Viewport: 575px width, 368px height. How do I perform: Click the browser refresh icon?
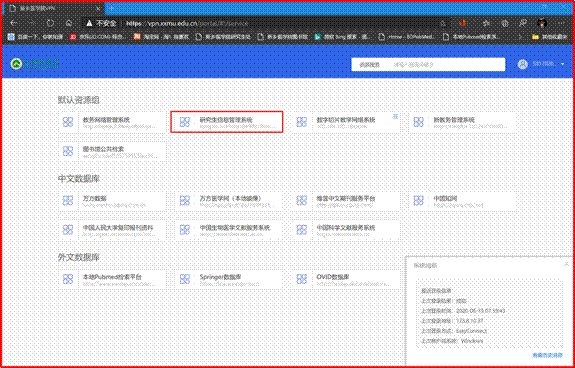pyautogui.click(x=50, y=23)
